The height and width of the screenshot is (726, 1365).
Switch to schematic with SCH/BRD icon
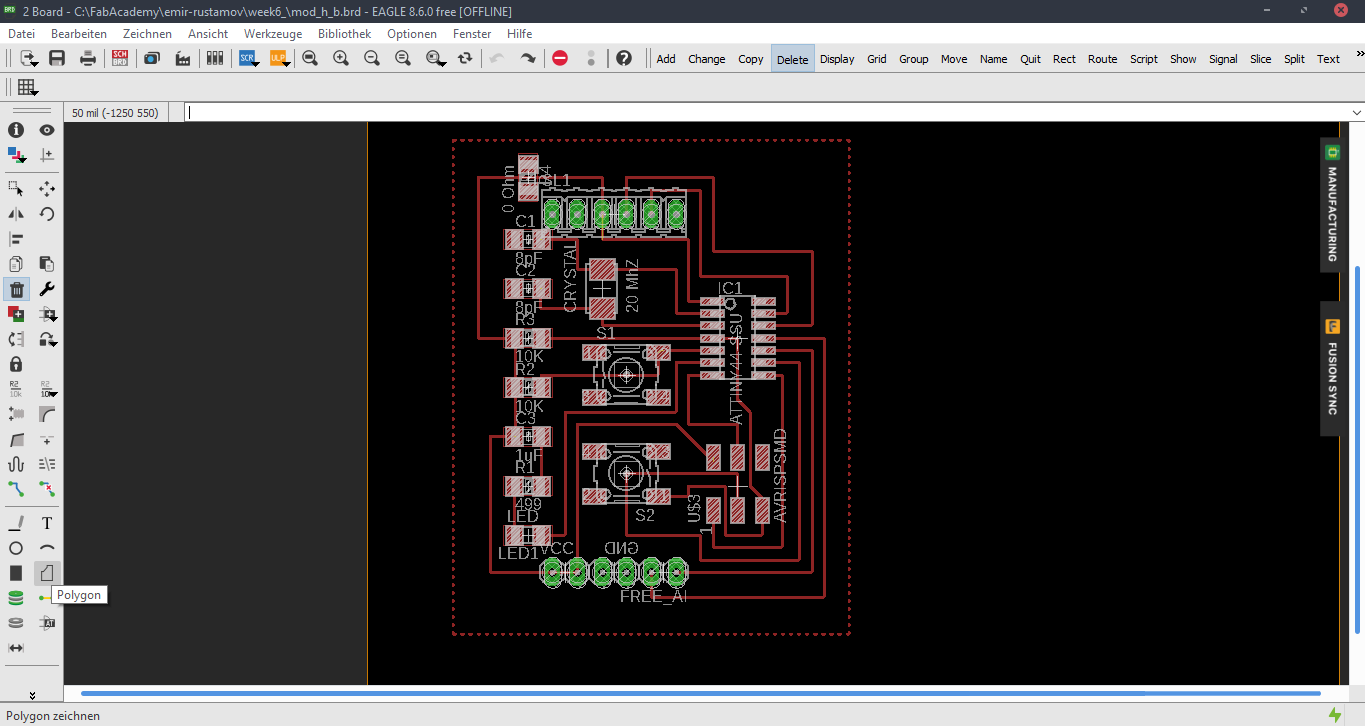point(120,58)
